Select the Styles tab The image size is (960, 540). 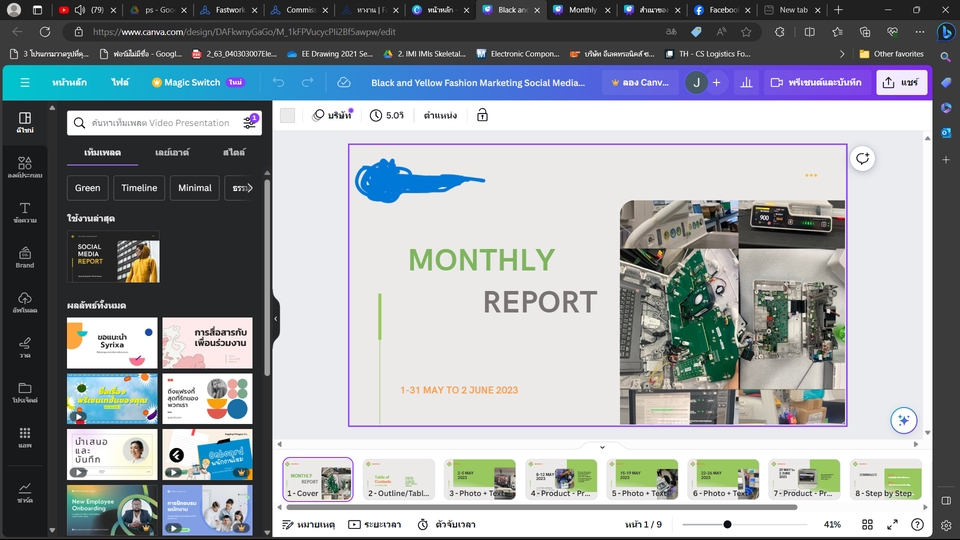[234, 152]
